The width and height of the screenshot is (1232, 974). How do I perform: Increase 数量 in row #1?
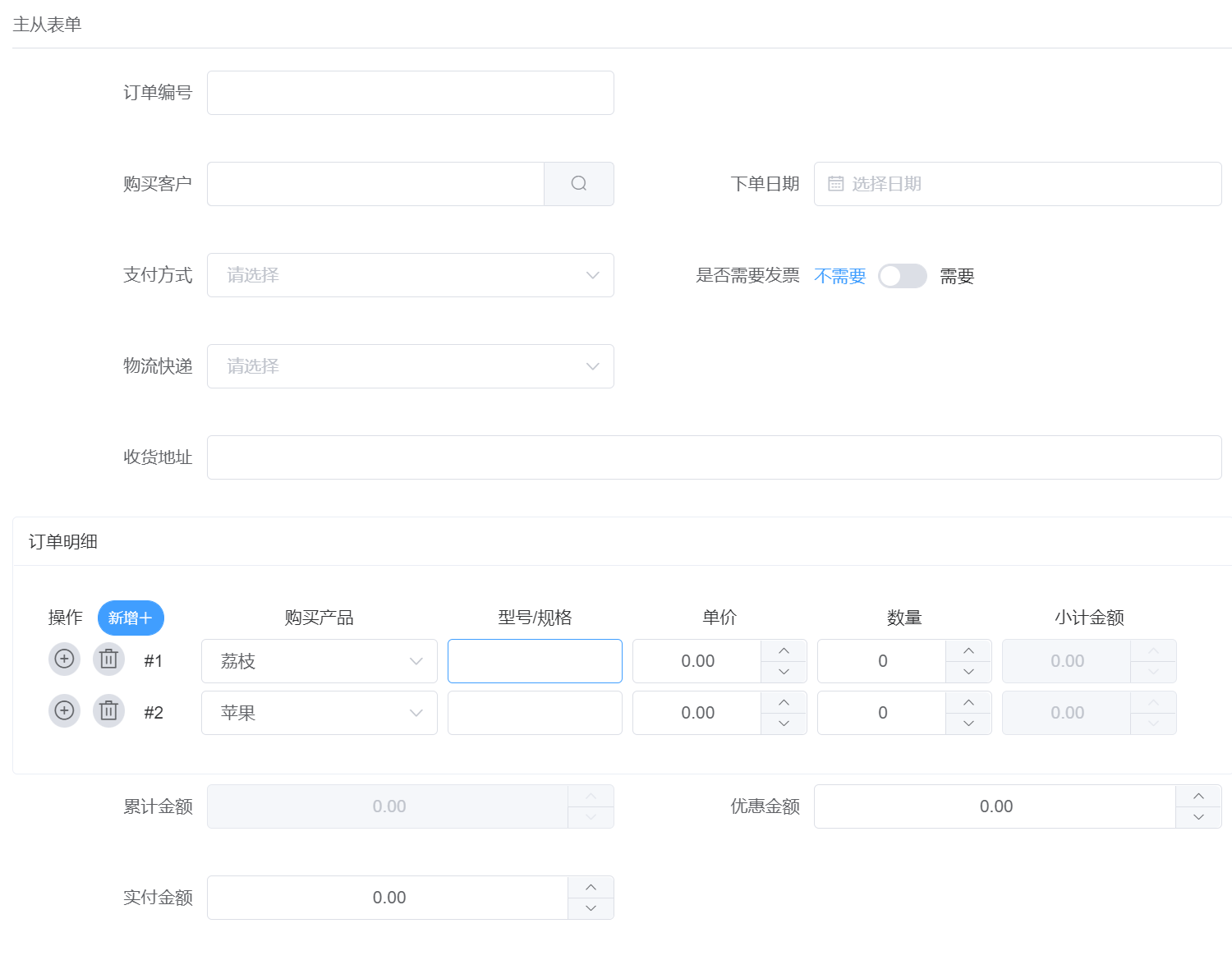click(968, 650)
